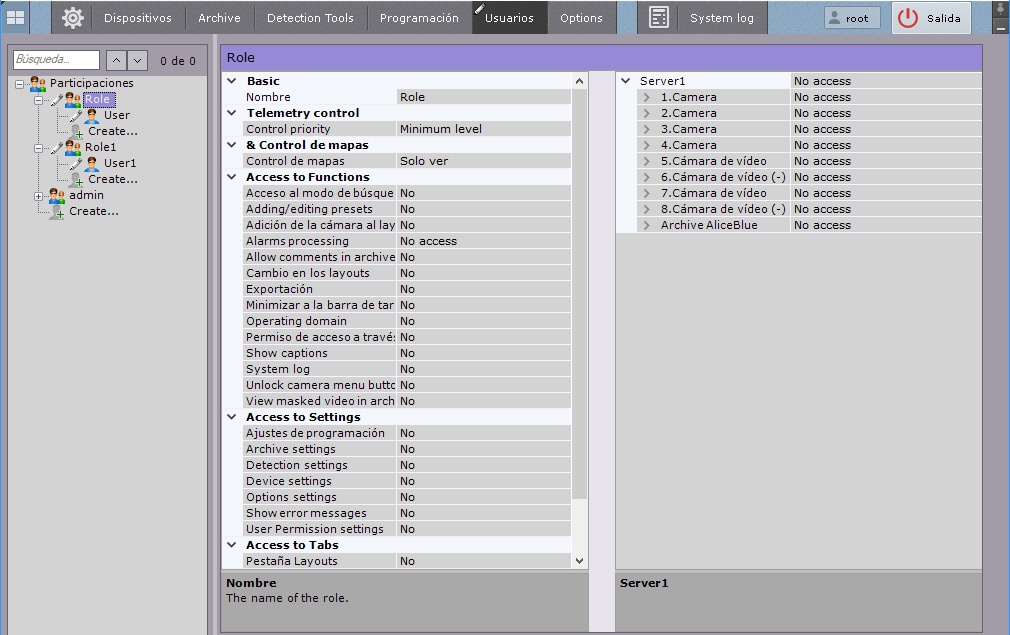Screen dimensions: 1010x635
Task: Change Control priority Minimum level value
Action: click(x=483, y=129)
